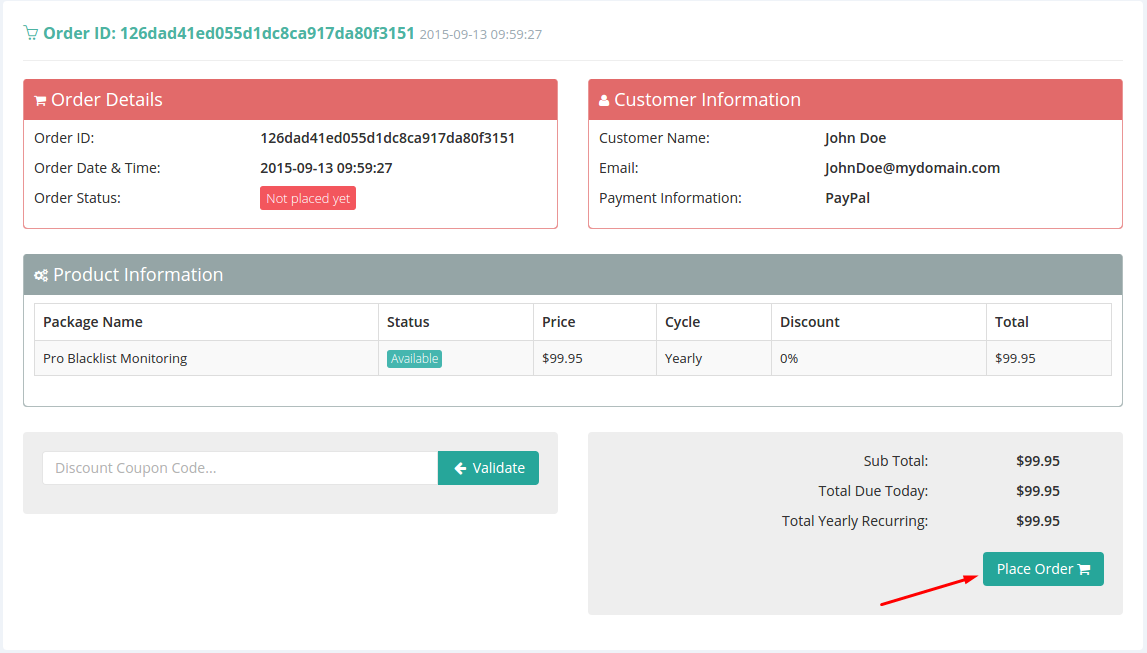
Task: Click the user icon in Customer Information header
Action: click(604, 100)
